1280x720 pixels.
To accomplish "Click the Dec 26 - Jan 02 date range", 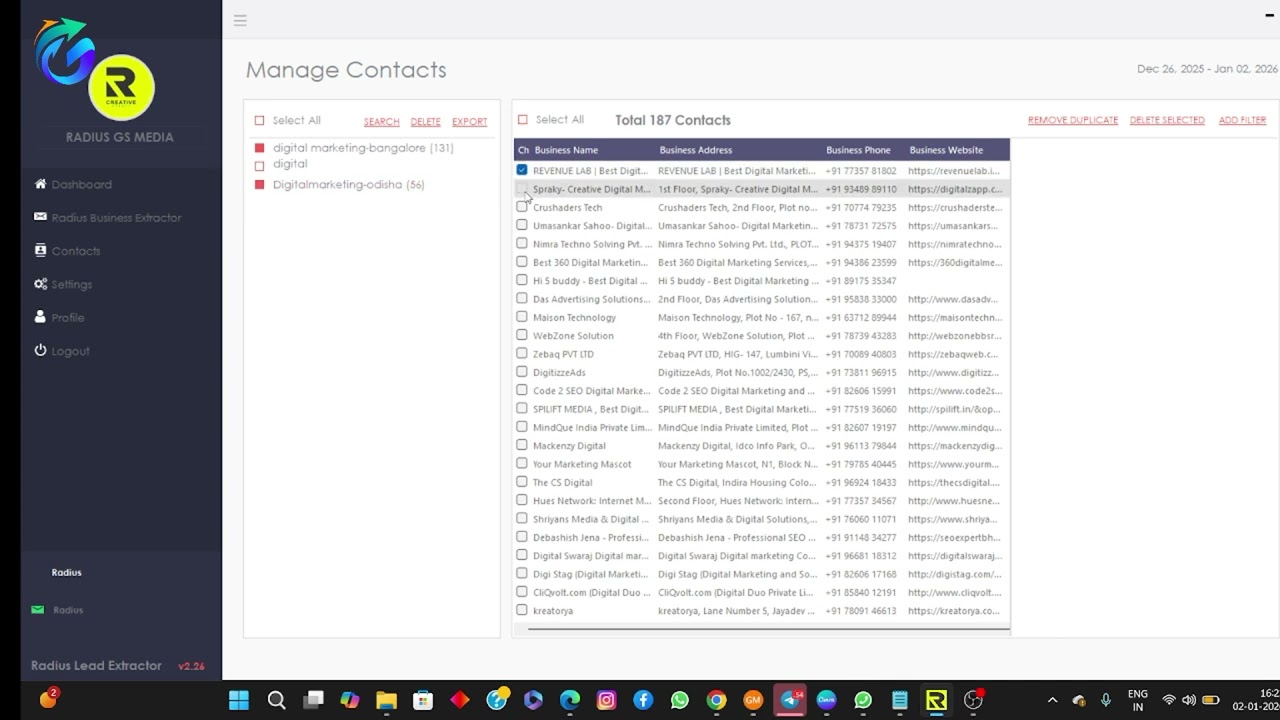I will click(x=1207, y=69).
